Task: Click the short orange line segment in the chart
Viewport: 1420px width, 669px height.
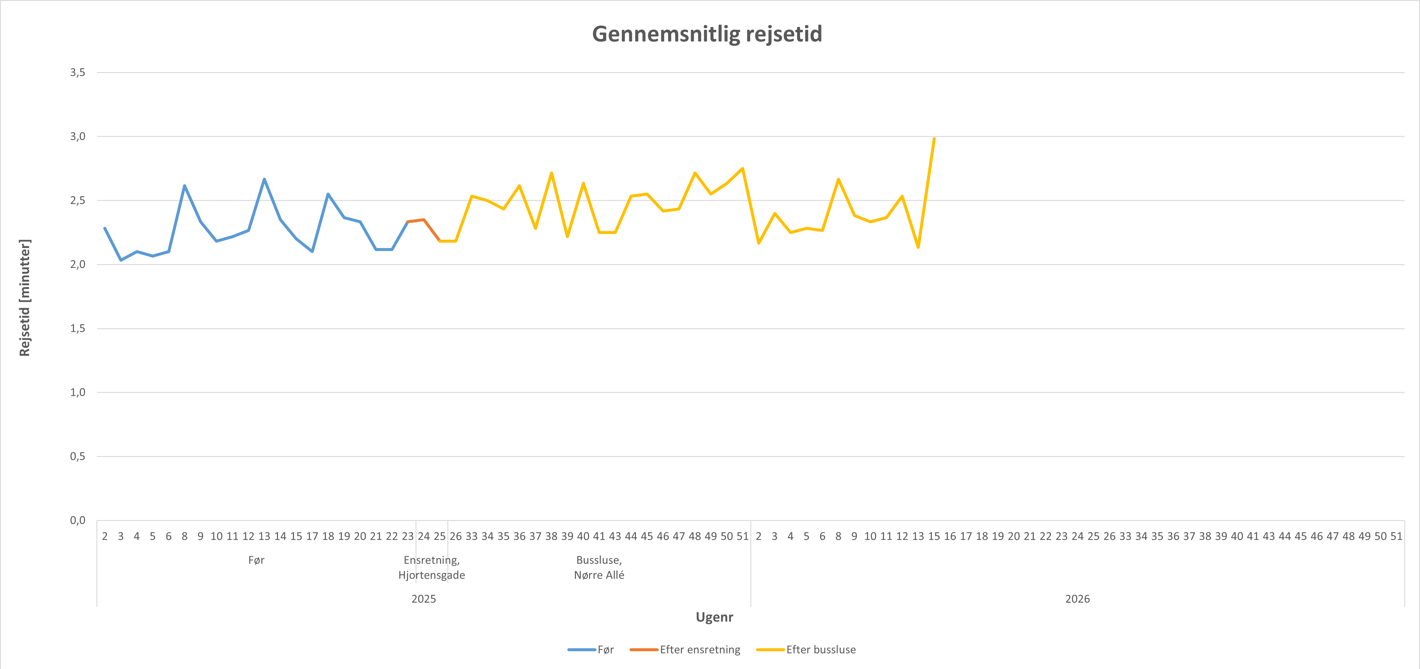Action: pos(416,220)
